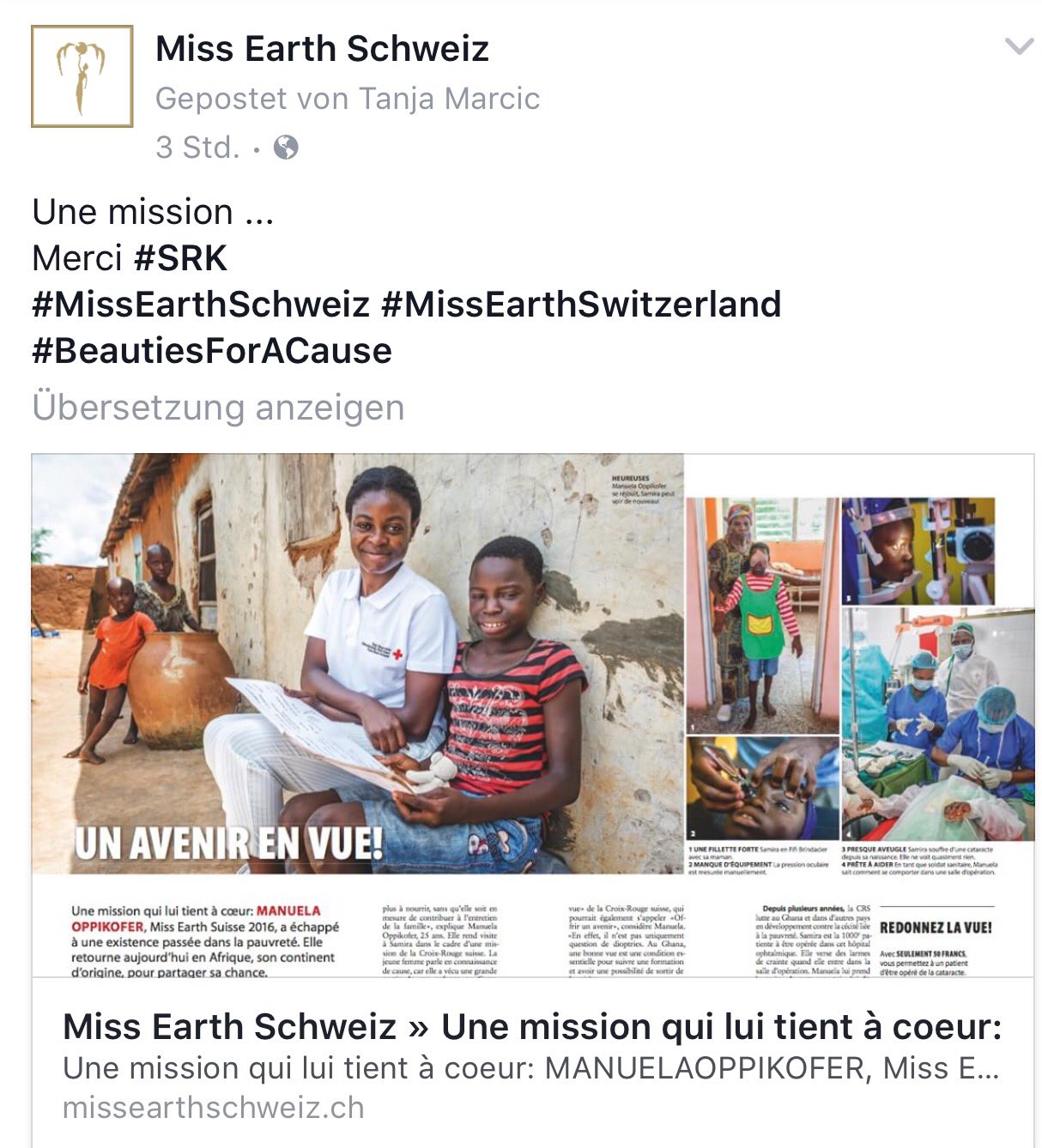Viewport: 1042px width, 1148px height.
Task: Open the magazine article main photo
Action: (358, 663)
